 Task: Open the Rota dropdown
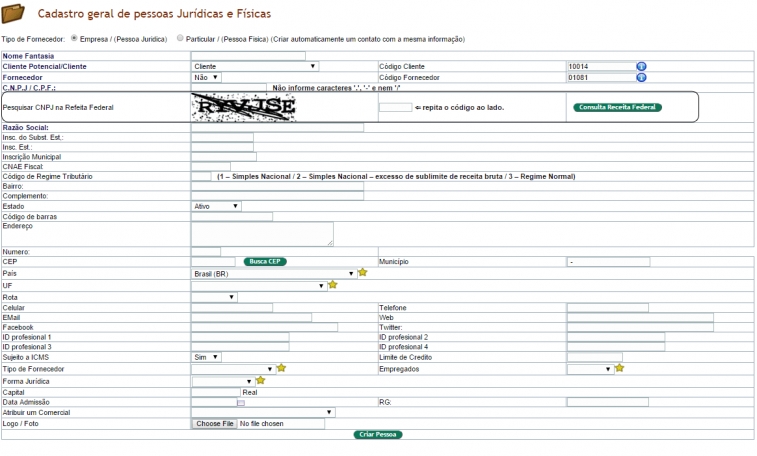pyautogui.click(x=214, y=297)
